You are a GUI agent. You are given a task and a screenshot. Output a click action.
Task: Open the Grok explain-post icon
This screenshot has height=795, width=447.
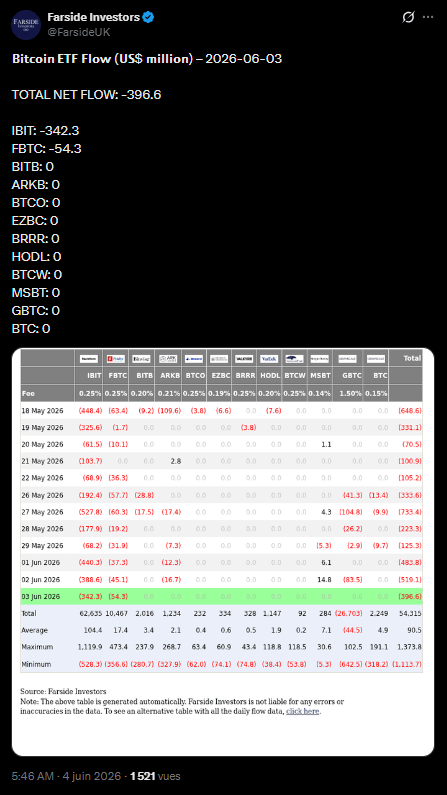coord(408,17)
